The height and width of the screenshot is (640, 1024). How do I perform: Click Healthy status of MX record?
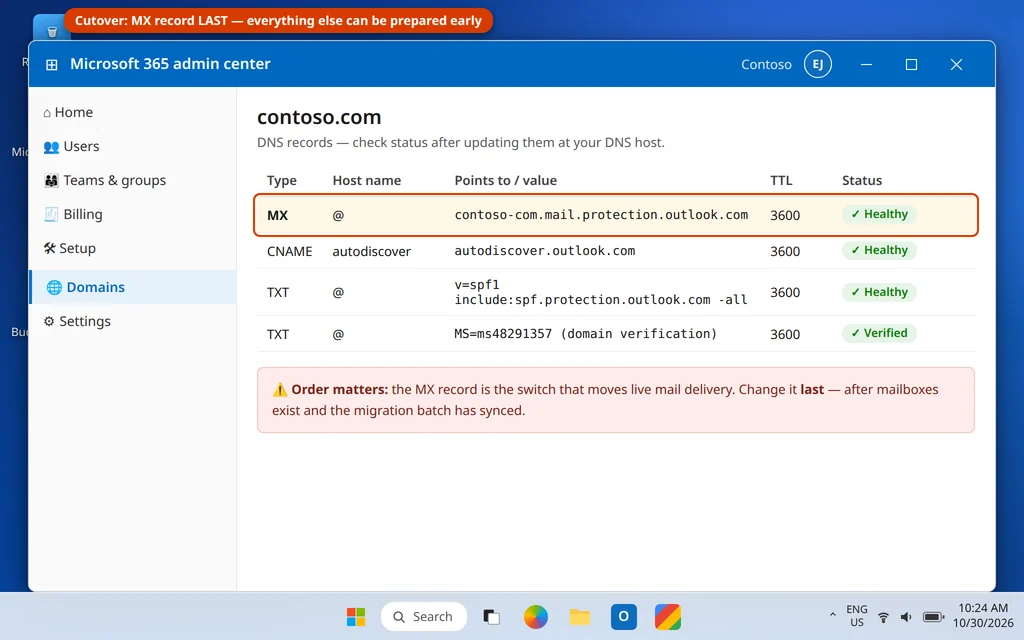coord(879,214)
